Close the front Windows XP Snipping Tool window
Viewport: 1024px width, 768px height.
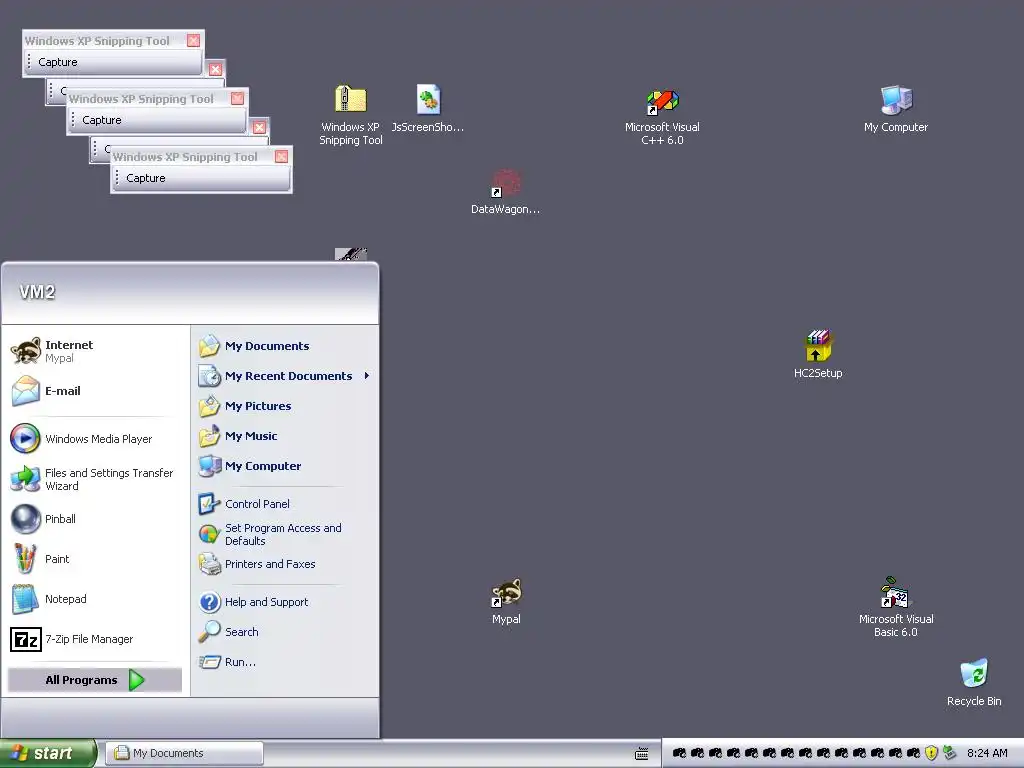pos(281,157)
